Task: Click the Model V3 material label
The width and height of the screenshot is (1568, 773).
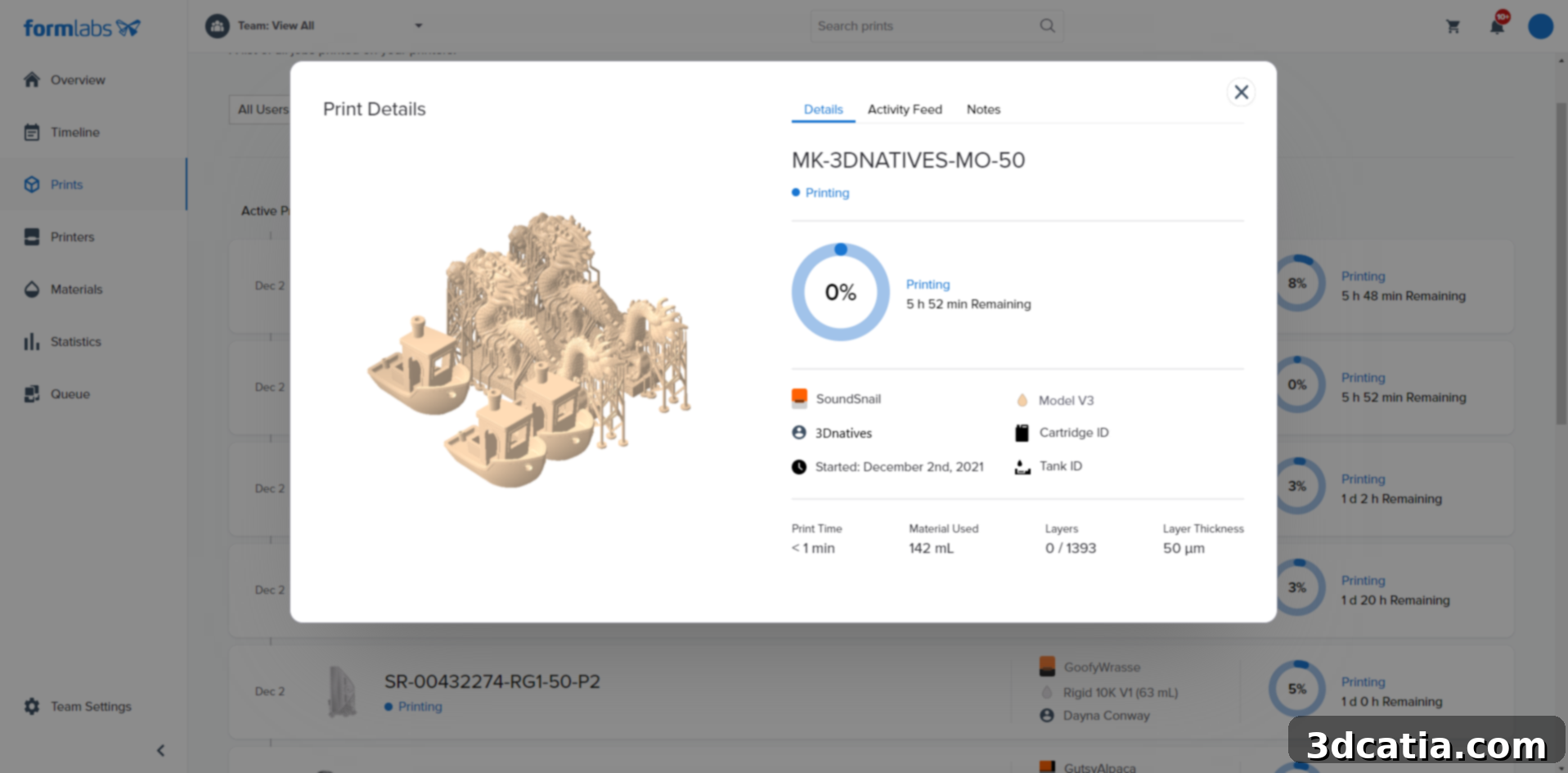Action: click(1066, 400)
